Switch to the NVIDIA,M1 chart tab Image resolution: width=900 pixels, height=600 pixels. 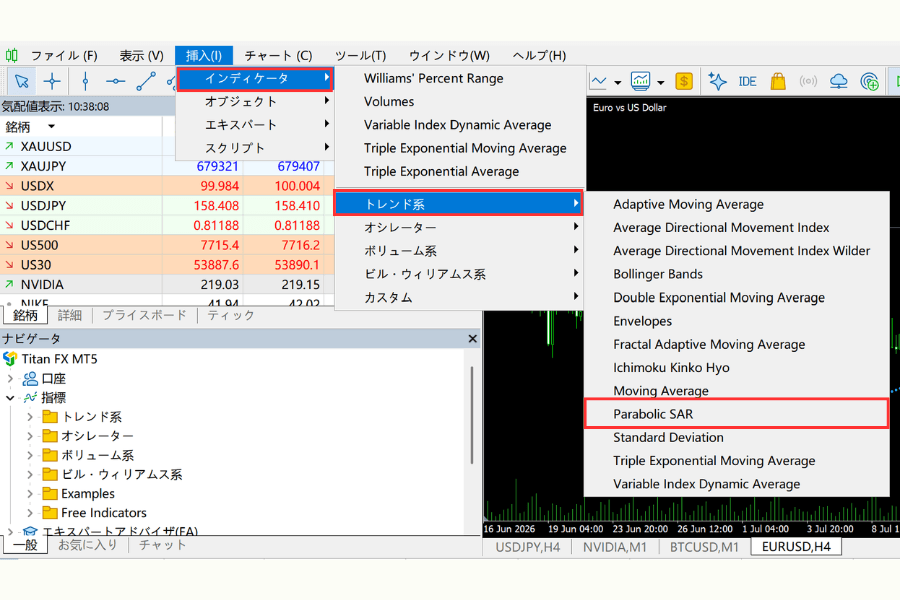[x=615, y=547]
